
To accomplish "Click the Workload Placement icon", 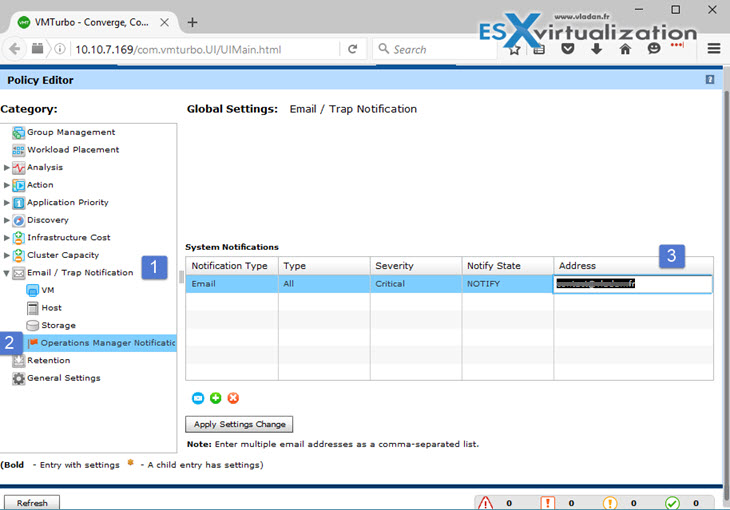I will click(19, 150).
